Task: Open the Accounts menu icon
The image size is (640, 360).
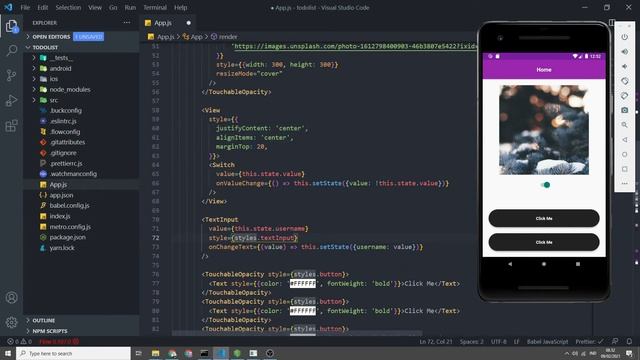Action: [11, 298]
